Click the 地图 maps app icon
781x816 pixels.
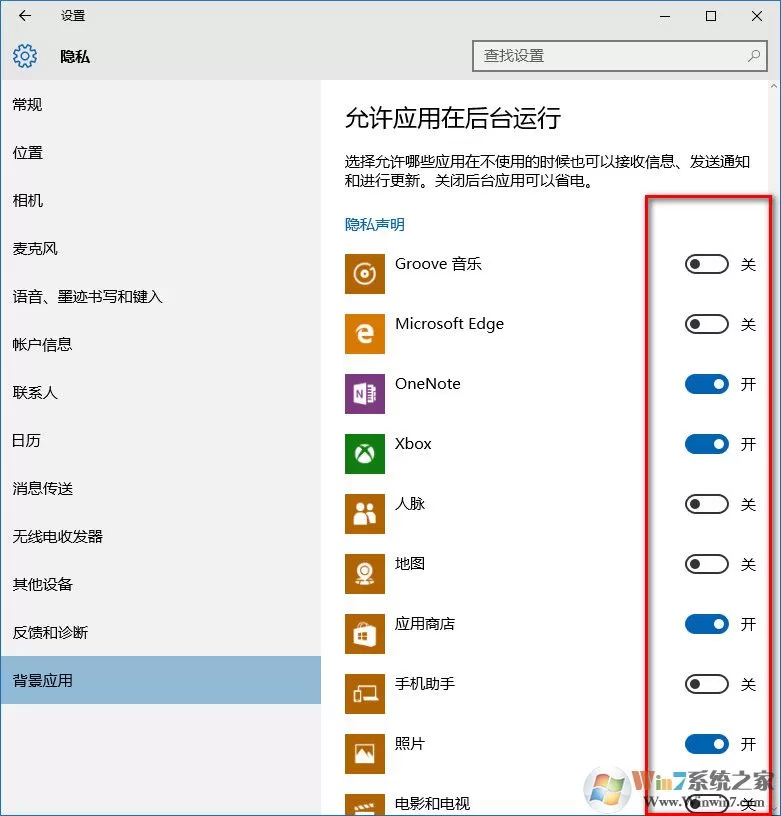(365, 573)
